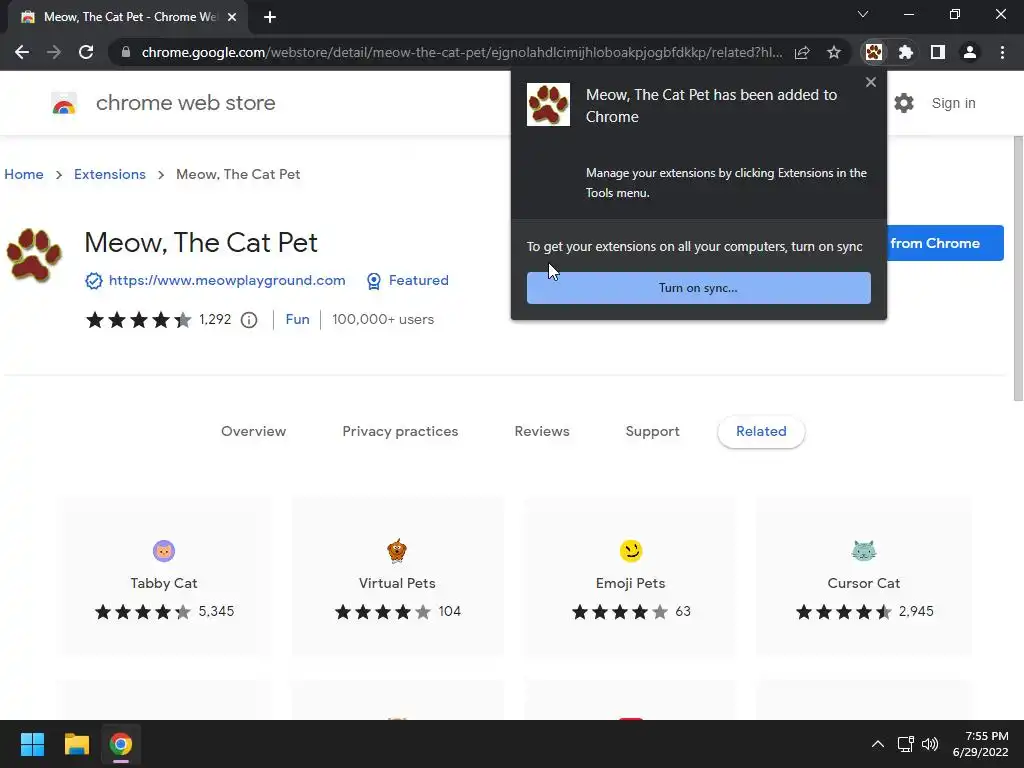Click the 1,292 ratings count

[x=215, y=319]
